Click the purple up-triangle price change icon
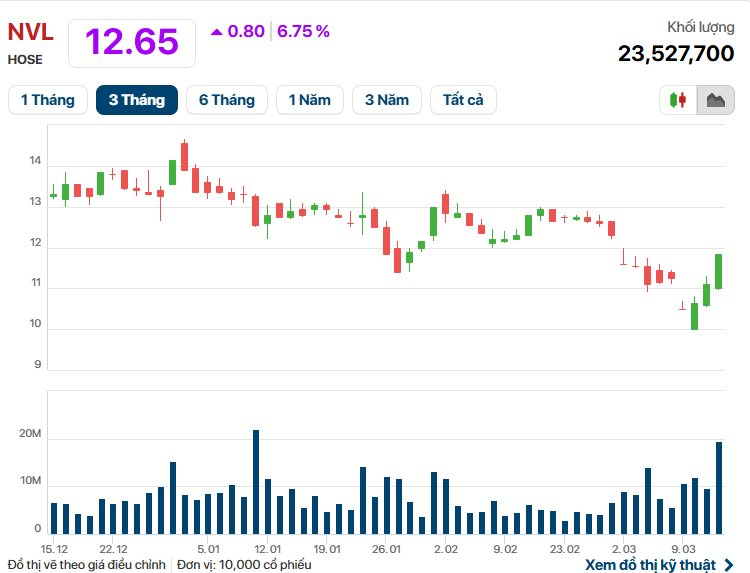This screenshot has height=573, width=750. 216,31
